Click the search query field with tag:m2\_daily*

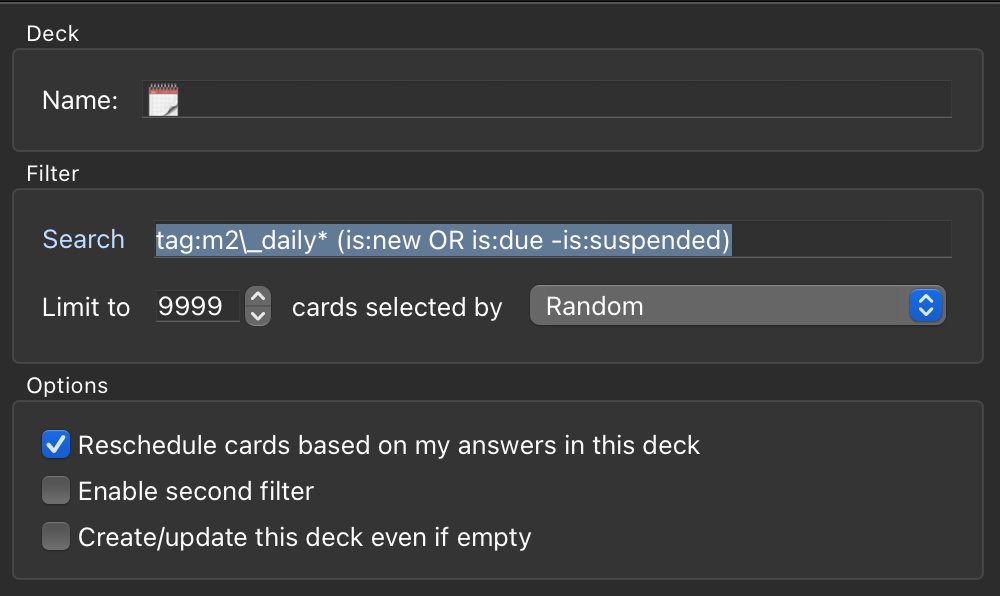pyautogui.click(x=553, y=239)
